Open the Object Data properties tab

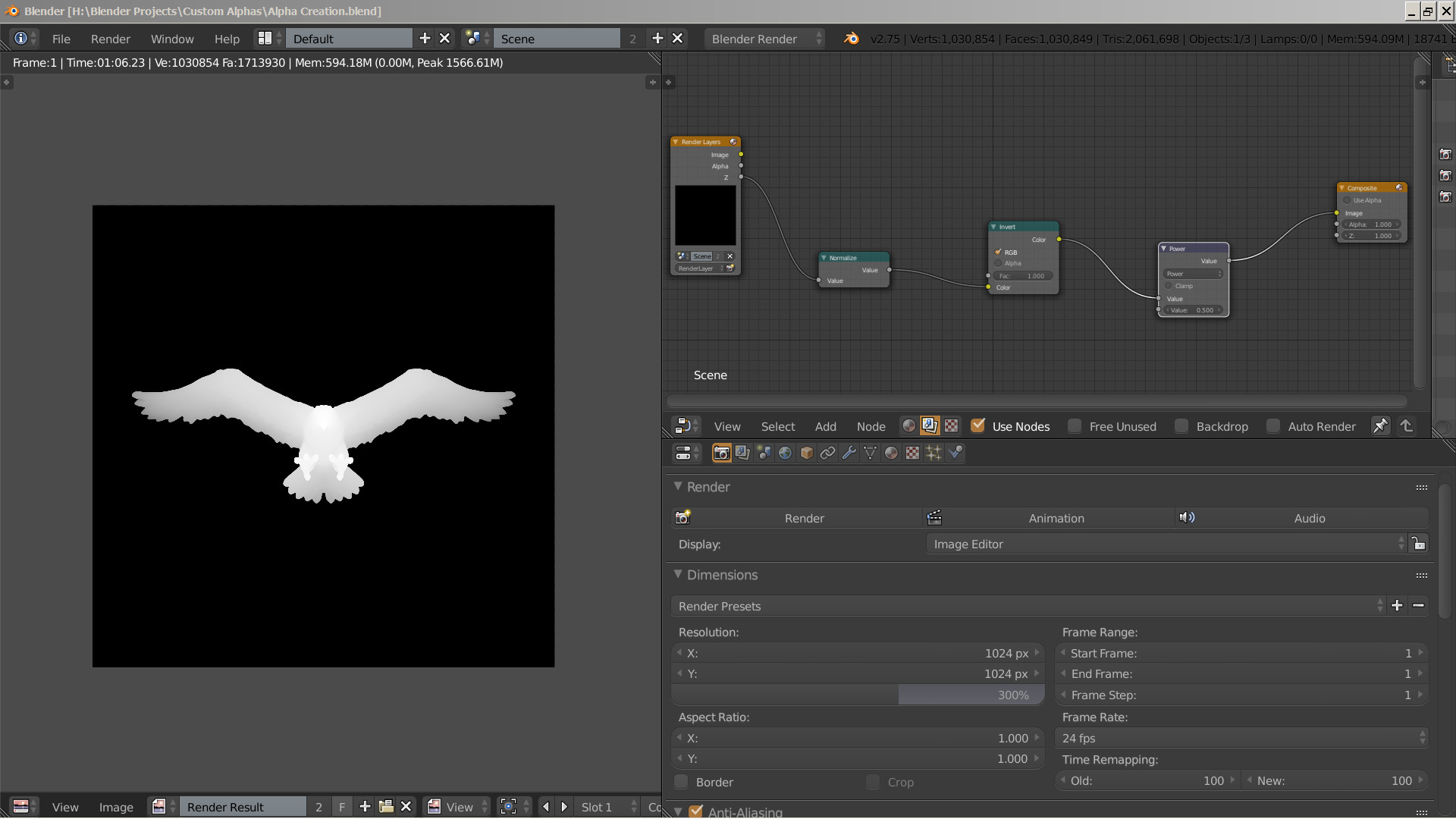(871, 453)
